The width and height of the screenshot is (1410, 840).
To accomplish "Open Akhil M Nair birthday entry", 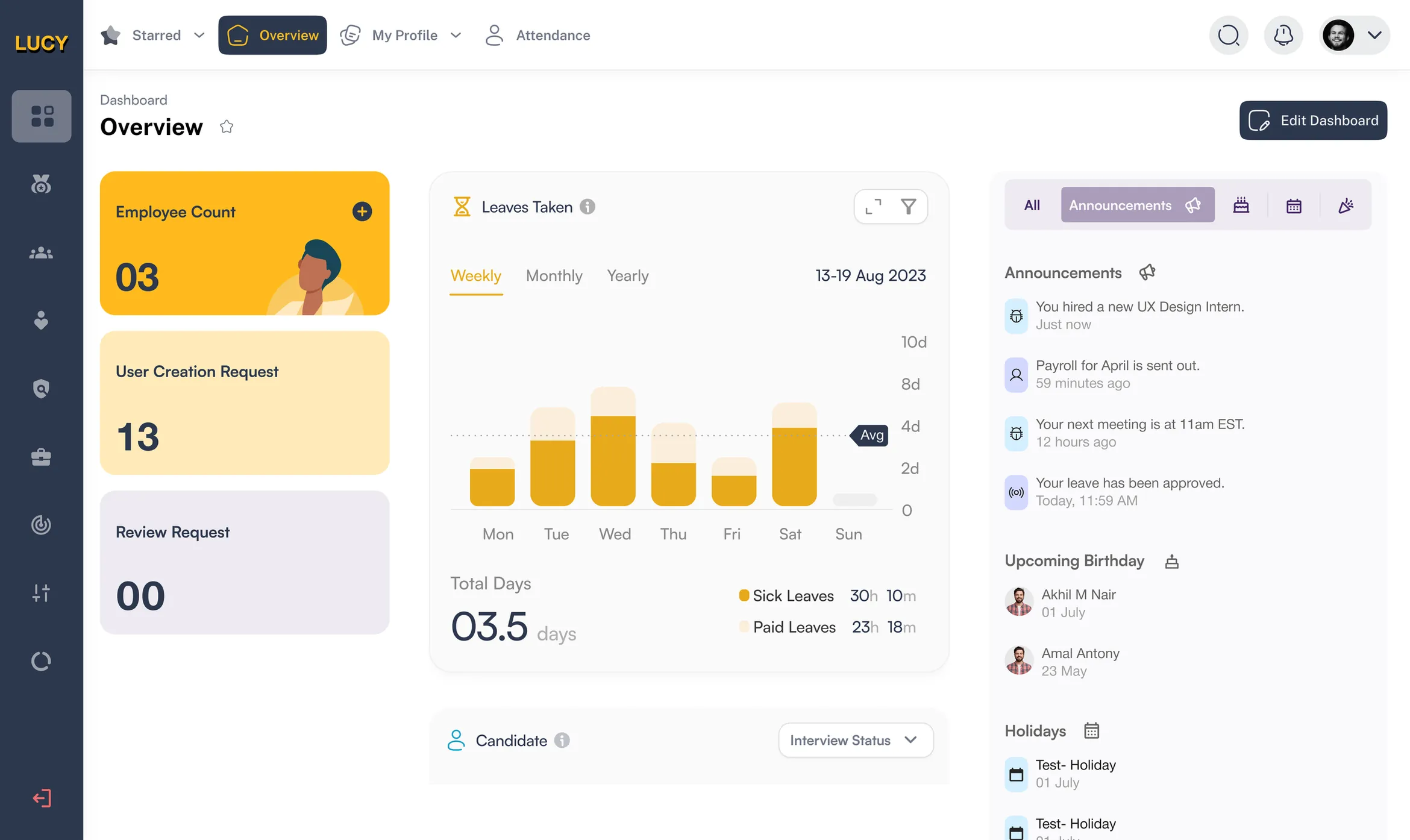I will coord(1061,602).
